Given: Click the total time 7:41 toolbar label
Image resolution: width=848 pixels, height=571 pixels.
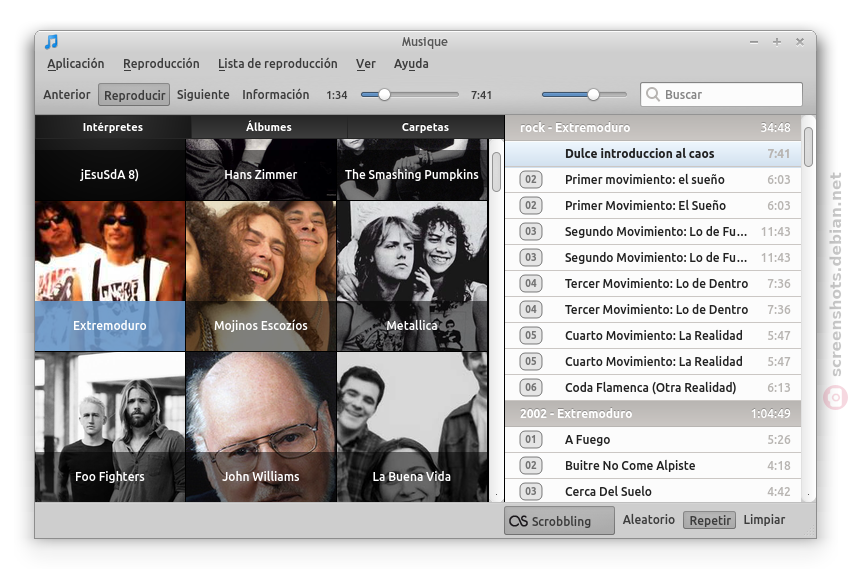Looking at the screenshot, I should (481, 95).
